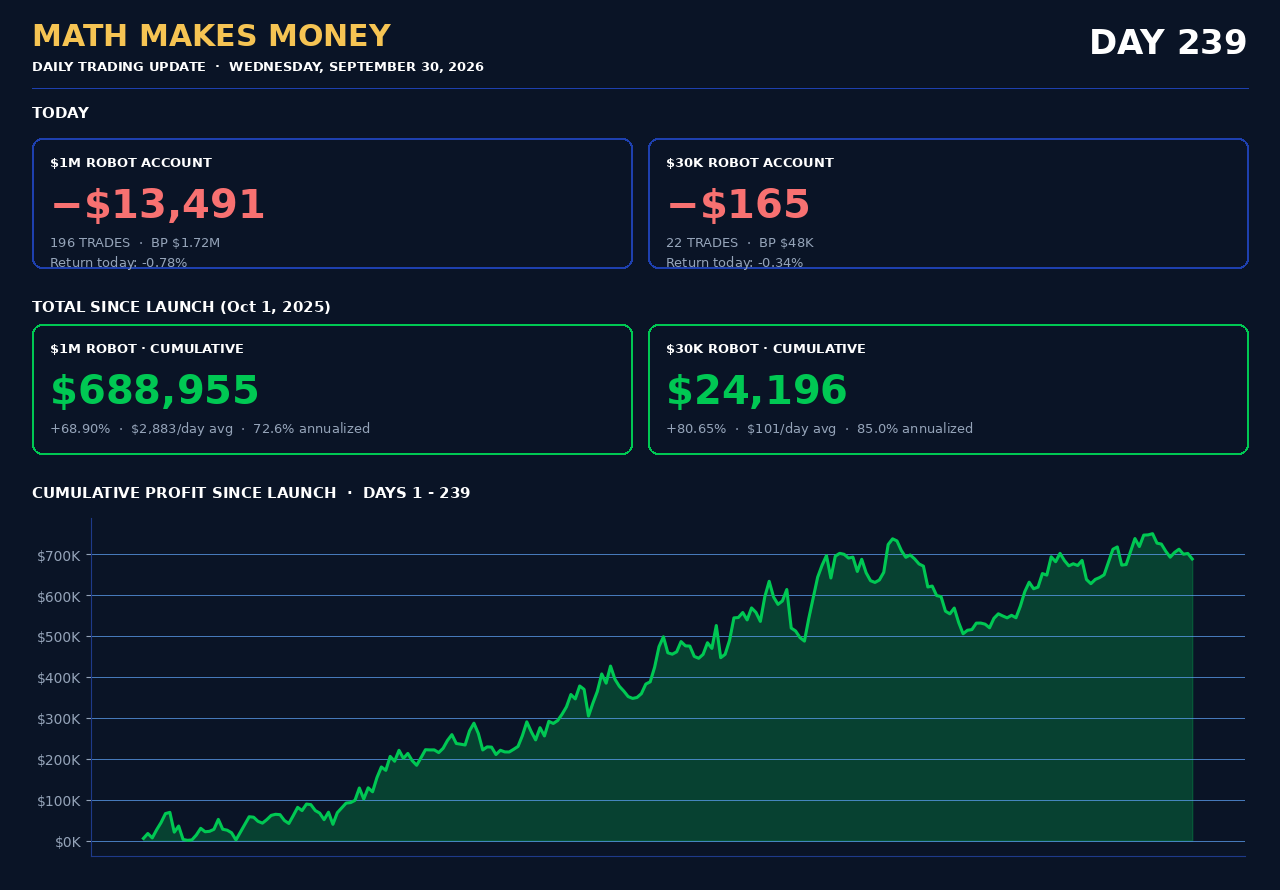
Task: Click the 22 TRADES · BP $48K line
Action: [740, 243]
